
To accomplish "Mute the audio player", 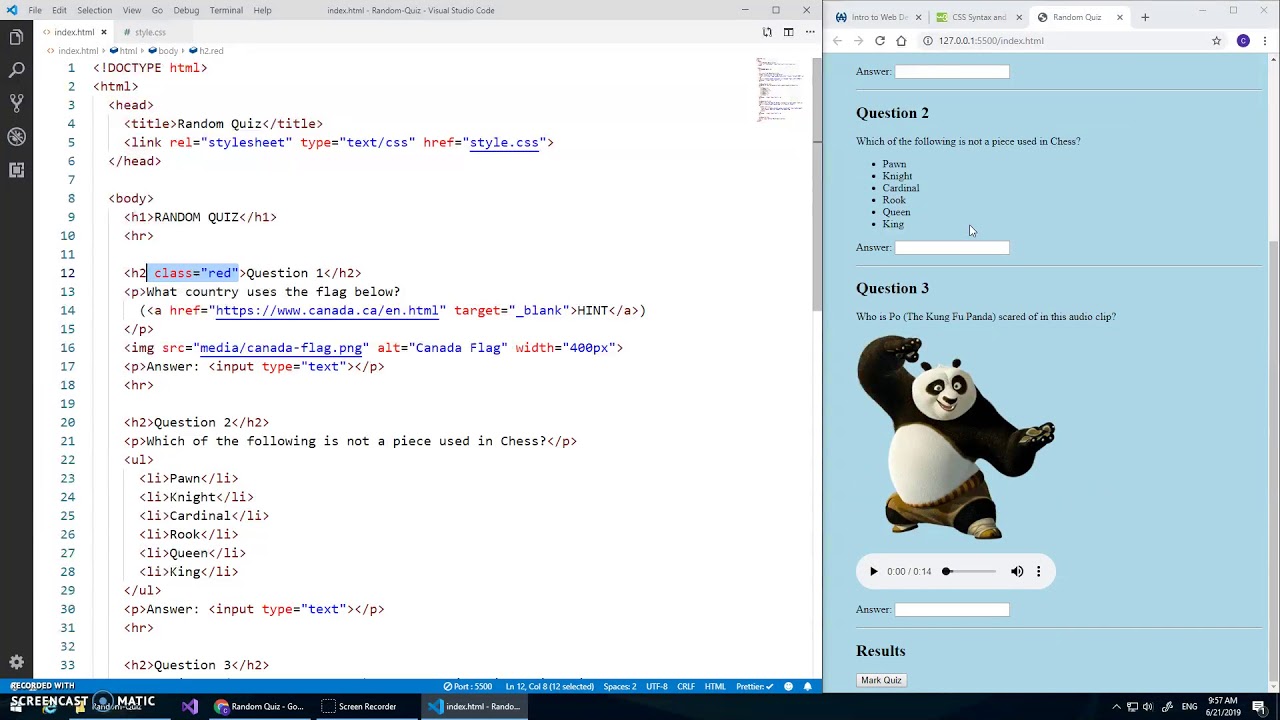I will click(1017, 572).
